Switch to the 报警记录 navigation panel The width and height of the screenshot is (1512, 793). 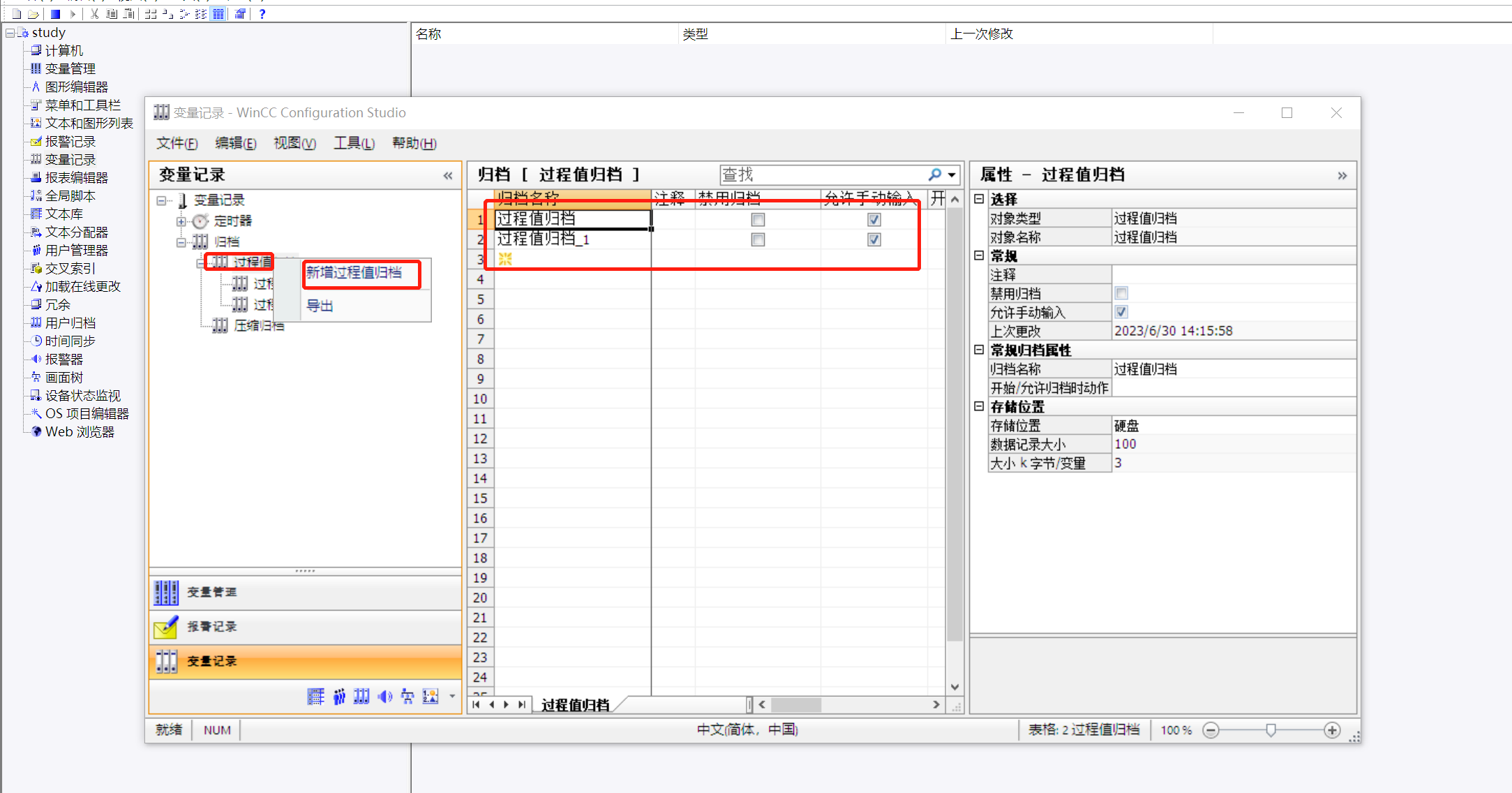click(213, 627)
